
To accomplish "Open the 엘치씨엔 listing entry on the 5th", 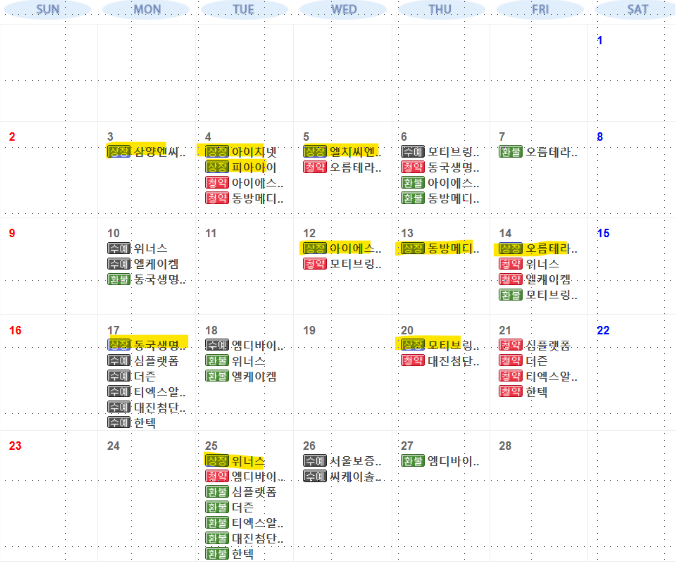I will pyautogui.click(x=342, y=152).
